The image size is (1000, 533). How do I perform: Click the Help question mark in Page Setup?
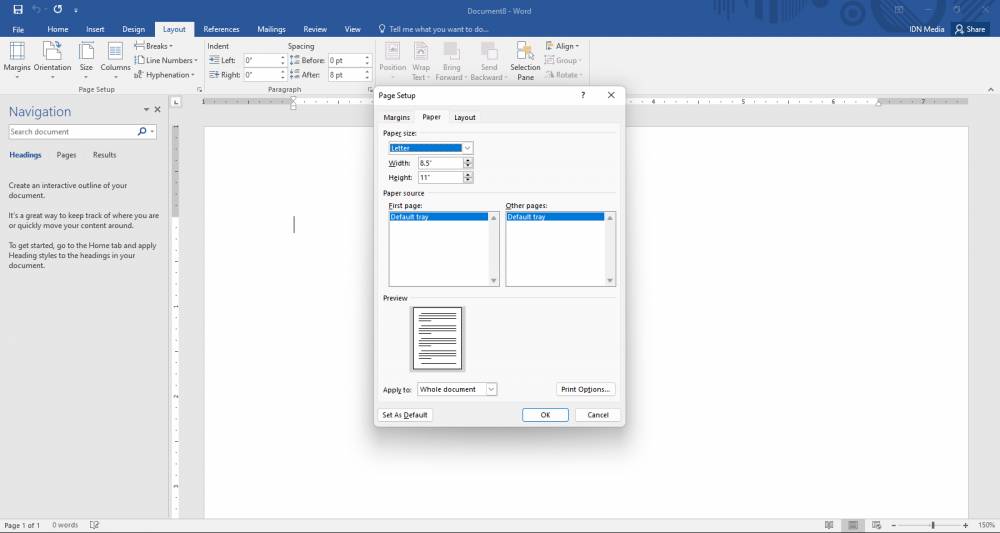pos(582,95)
